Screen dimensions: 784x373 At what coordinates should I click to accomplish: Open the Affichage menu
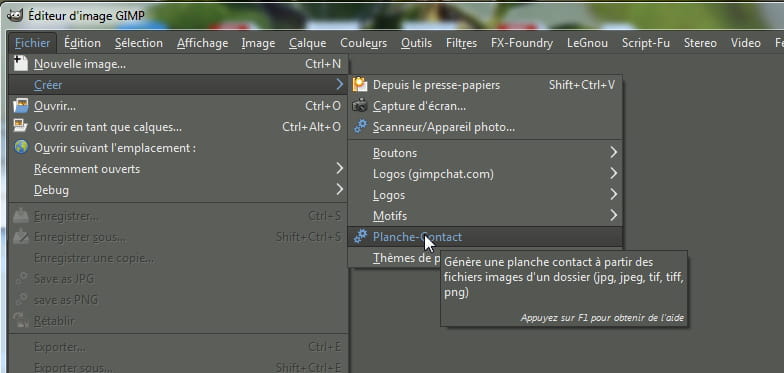(202, 43)
